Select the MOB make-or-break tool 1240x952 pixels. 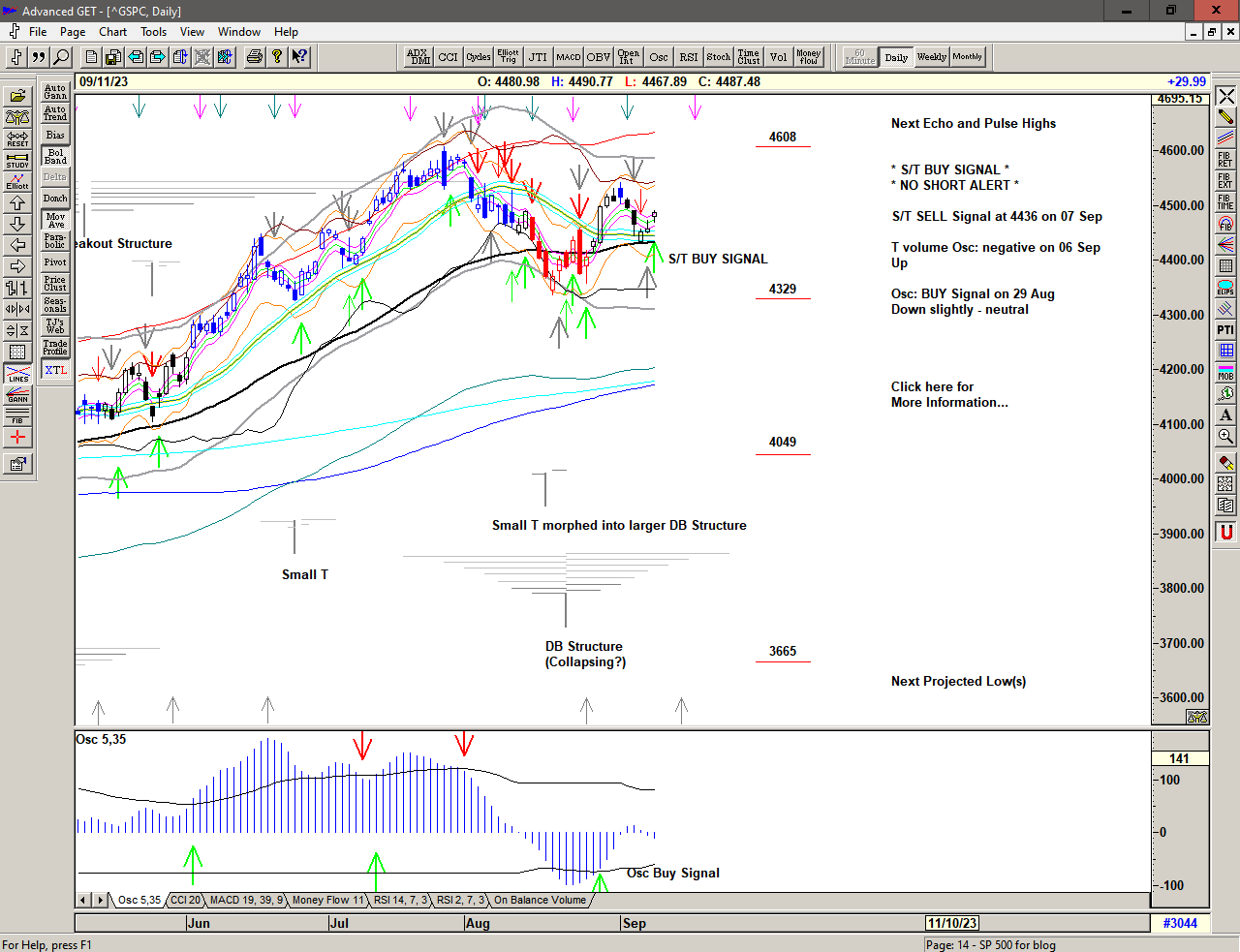tap(1225, 372)
